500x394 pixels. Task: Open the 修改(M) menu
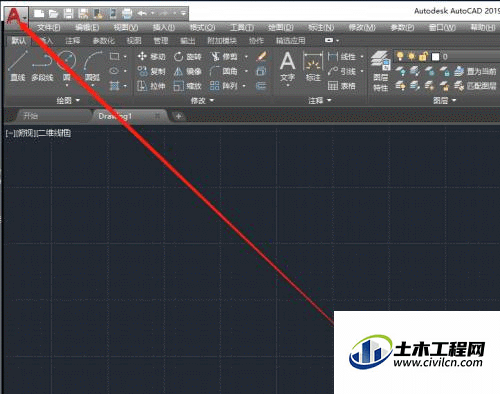click(362, 28)
